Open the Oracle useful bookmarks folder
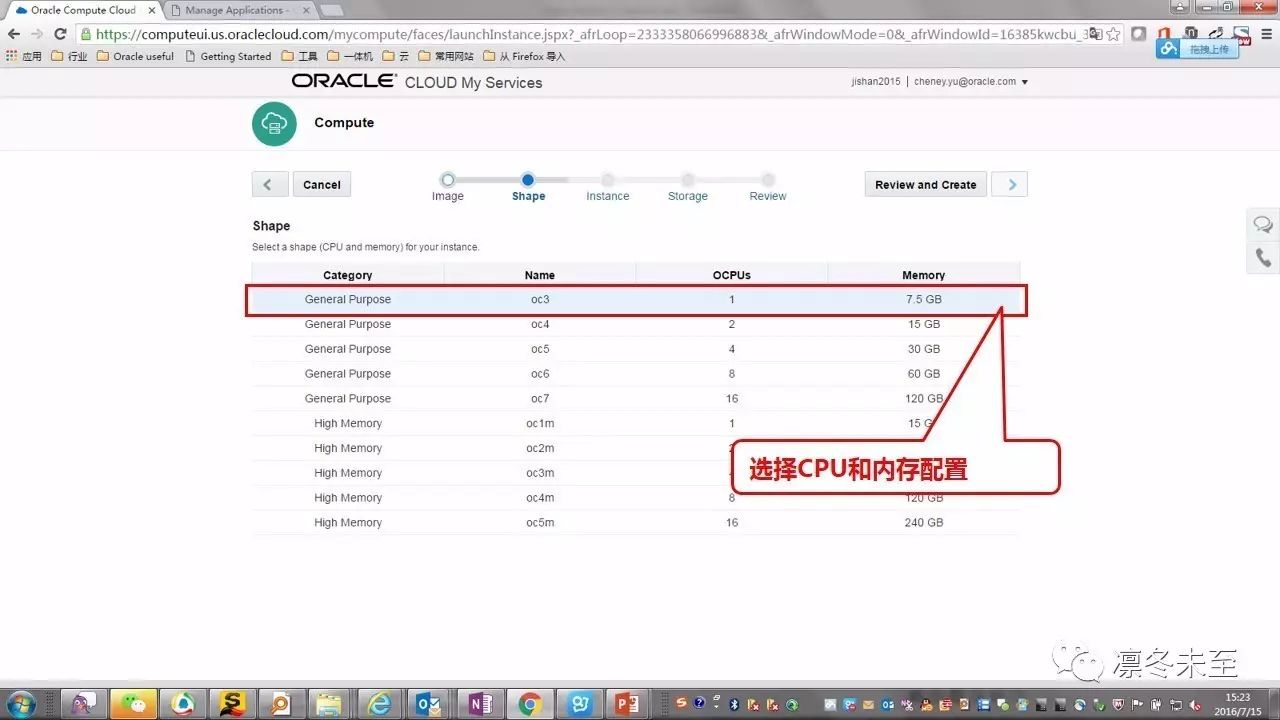The height and width of the screenshot is (720, 1280). [x=135, y=57]
